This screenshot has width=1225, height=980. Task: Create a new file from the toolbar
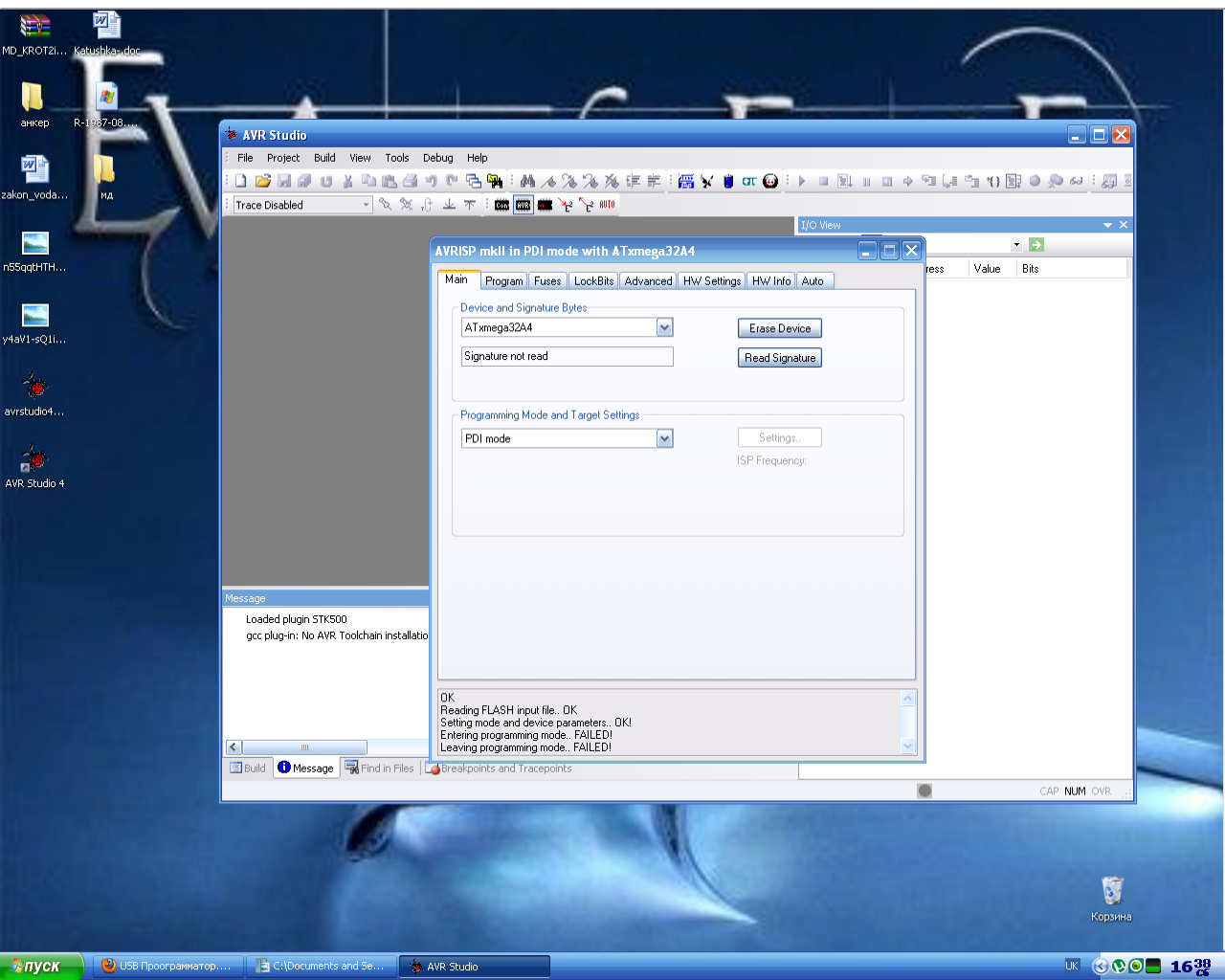pyautogui.click(x=241, y=181)
